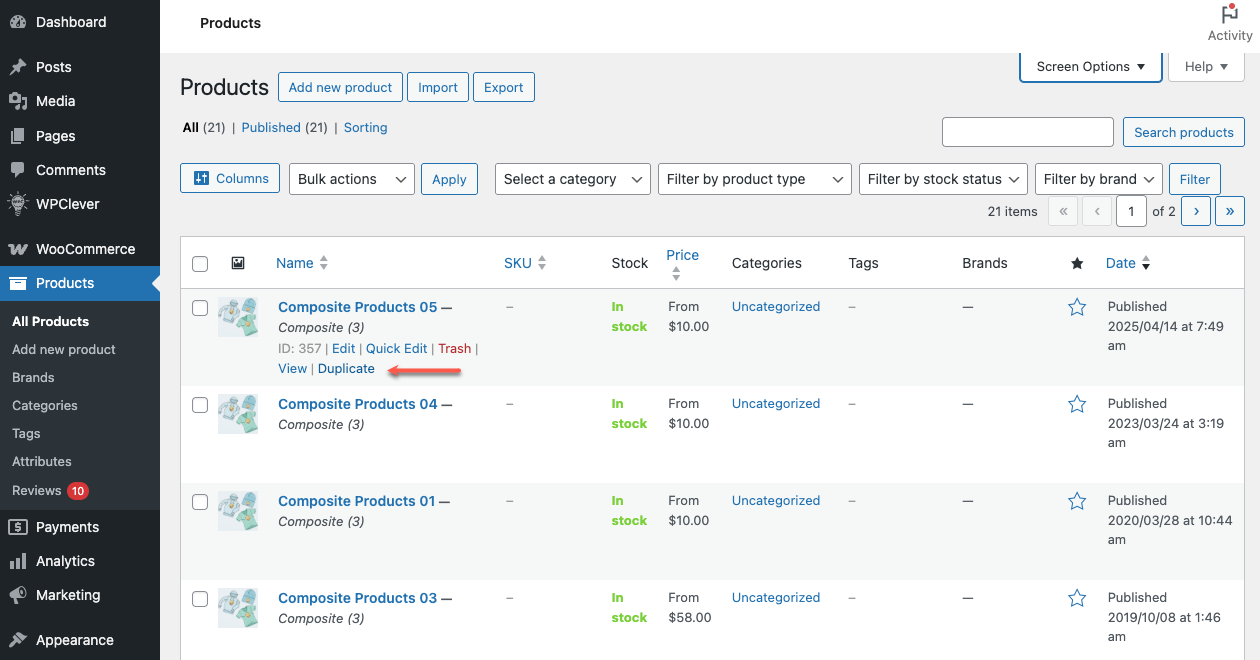Click the Analytics bar chart icon
Screen dimensions: 1260x660
(18, 561)
